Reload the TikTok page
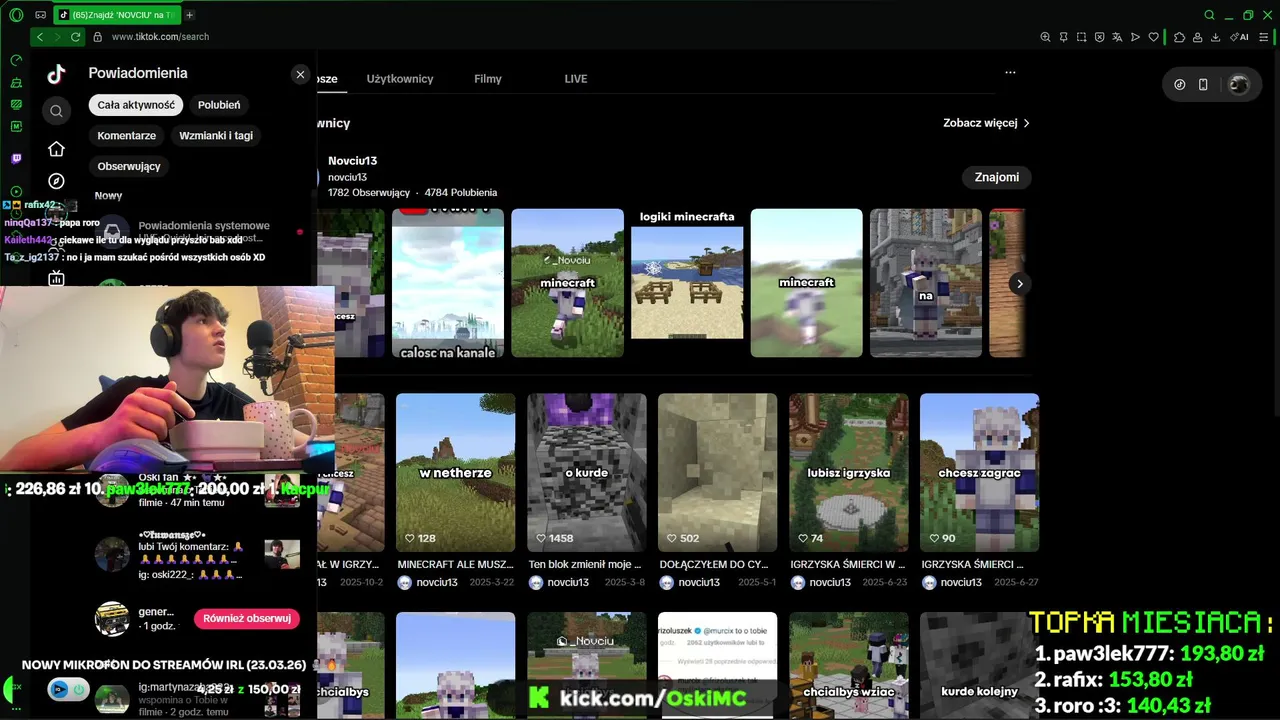 pos(75,37)
